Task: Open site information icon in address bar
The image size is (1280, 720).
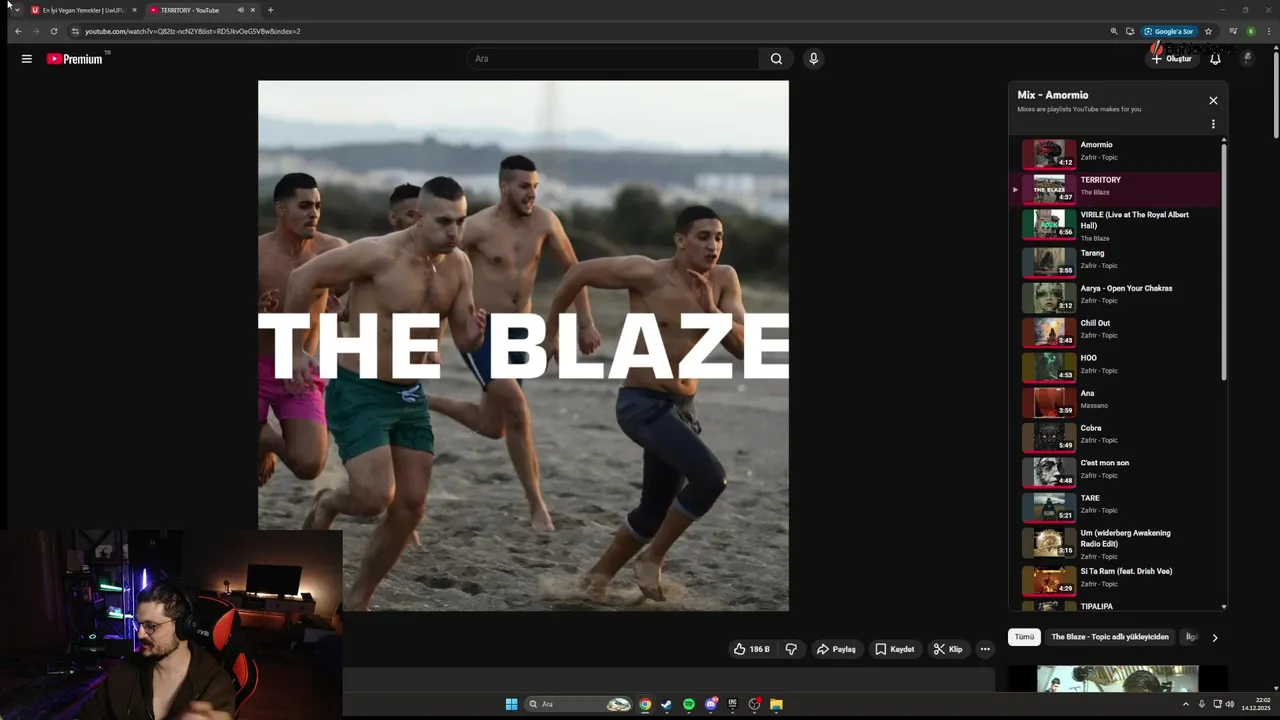Action: click(75, 31)
